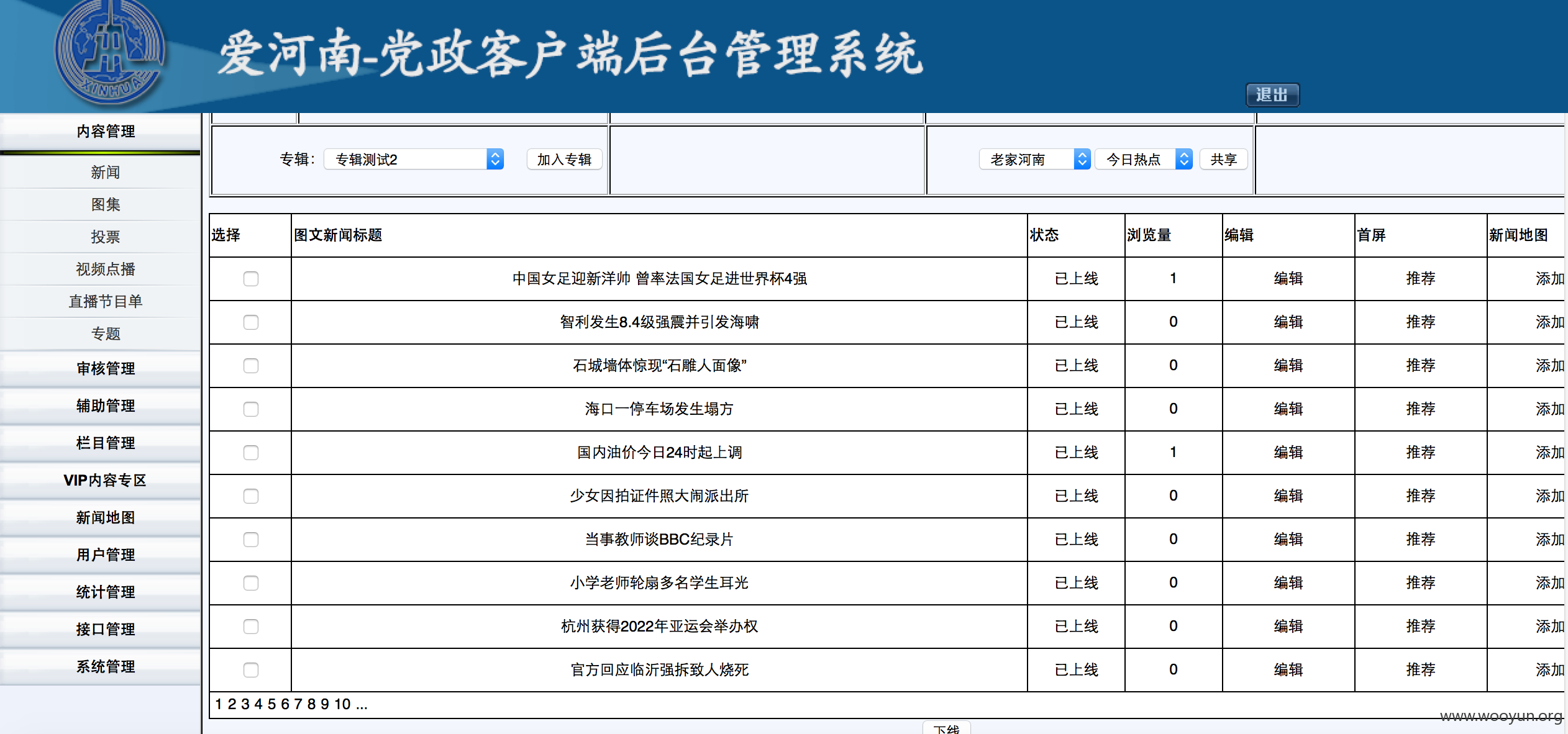Check the box for 少女因拍证件照大闹派出所
Screen dimensions: 1568x734
pyautogui.click(x=251, y=496)
